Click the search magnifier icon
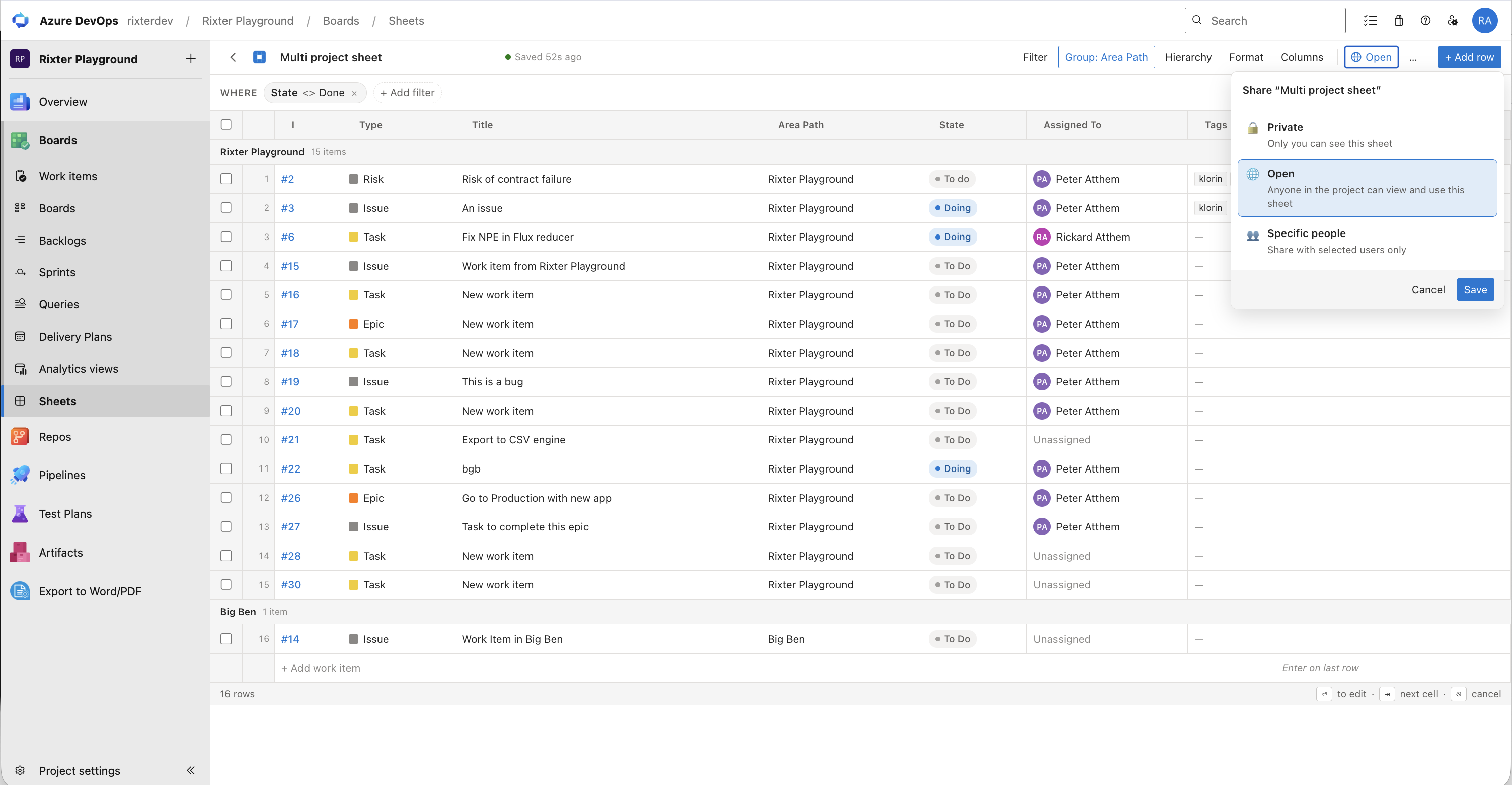Screen dimensions: 1512x785 1197,20
